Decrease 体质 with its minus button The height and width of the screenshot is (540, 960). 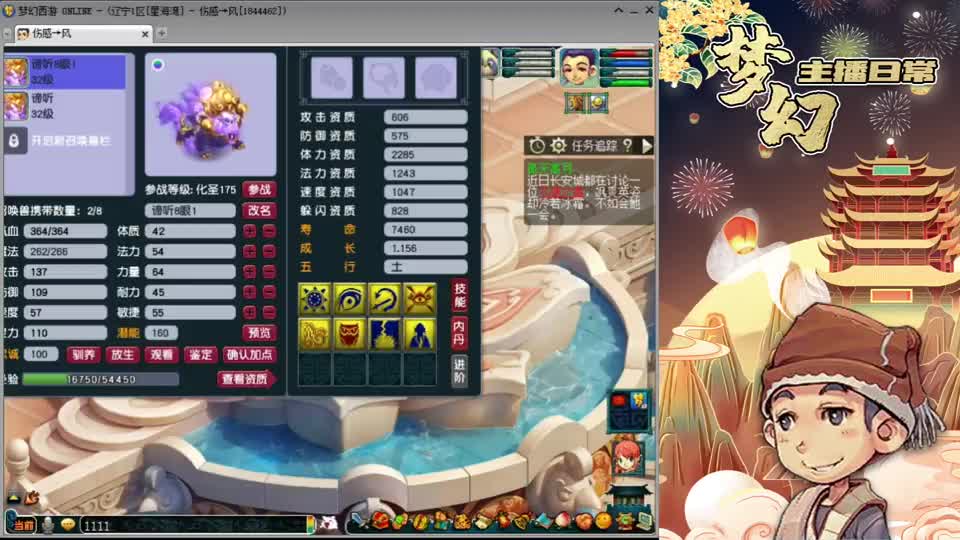pos(269,231)
